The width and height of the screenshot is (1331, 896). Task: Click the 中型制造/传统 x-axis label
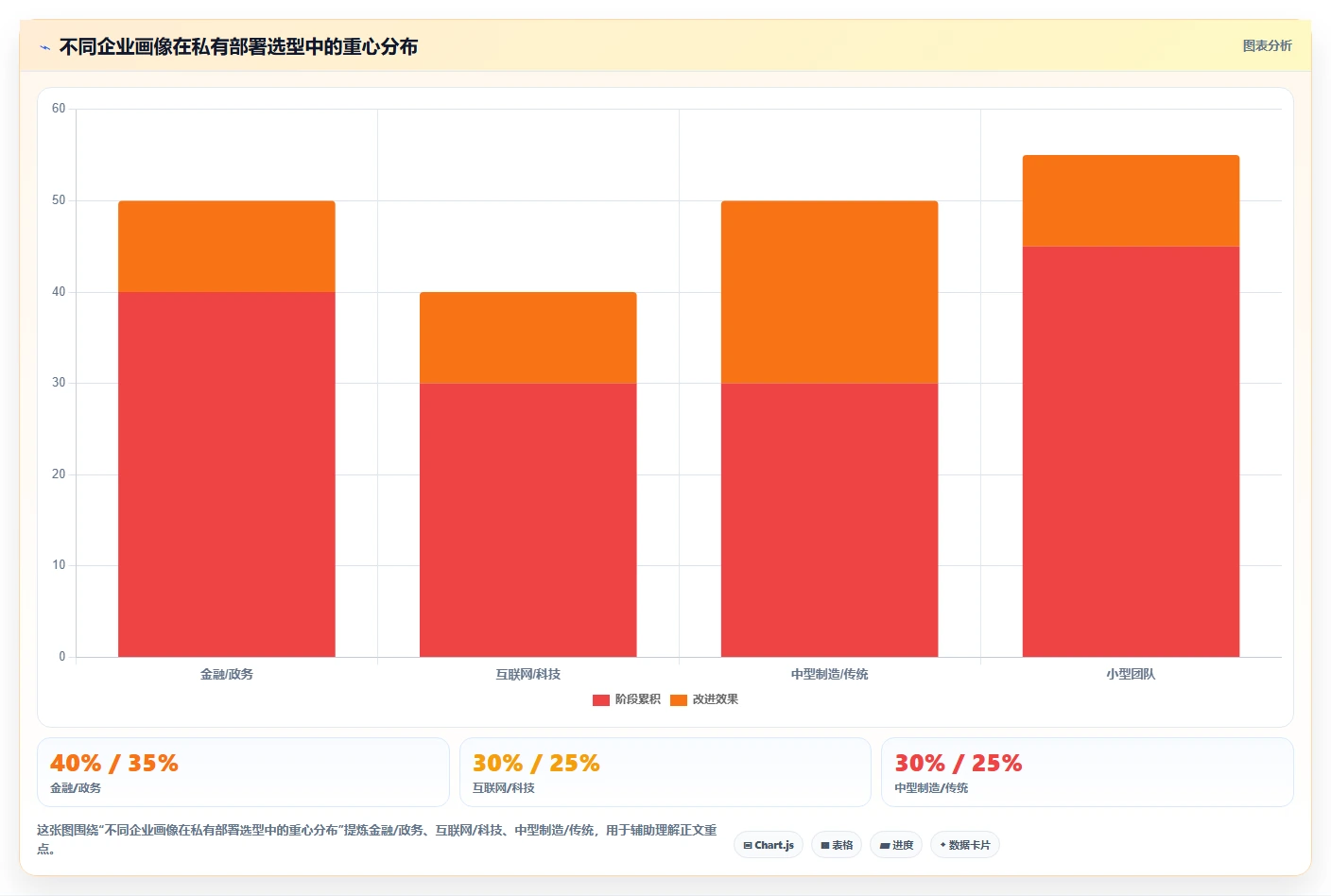[x=830, y=674]
